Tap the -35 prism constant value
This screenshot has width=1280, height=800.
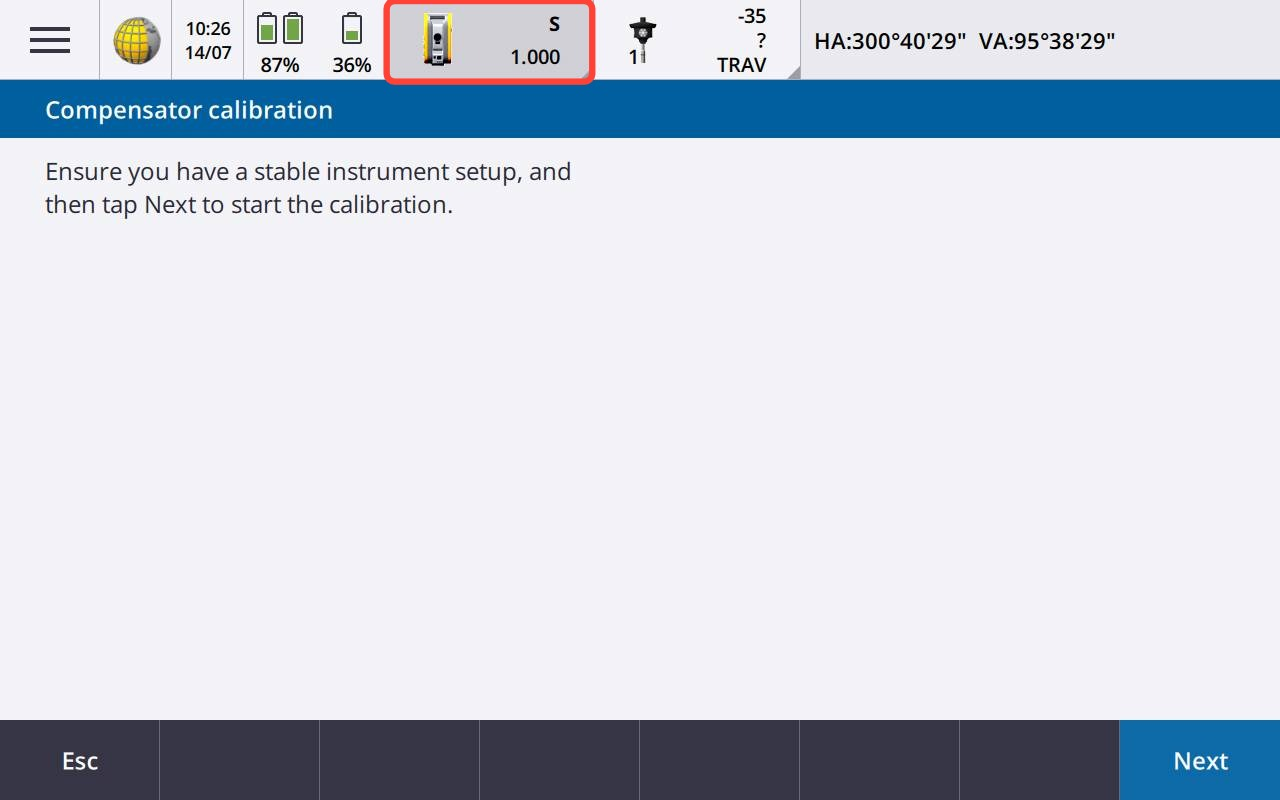coord(751,17)
